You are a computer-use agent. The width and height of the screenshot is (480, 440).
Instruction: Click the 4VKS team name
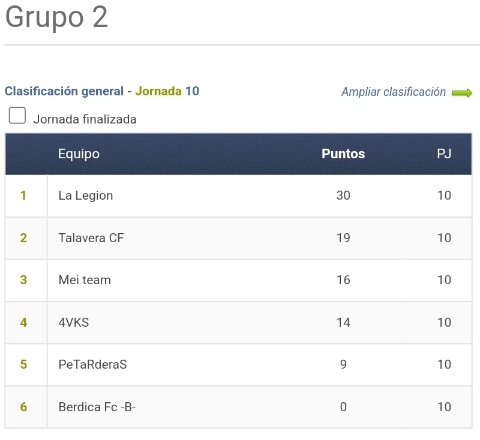(74, 323)
